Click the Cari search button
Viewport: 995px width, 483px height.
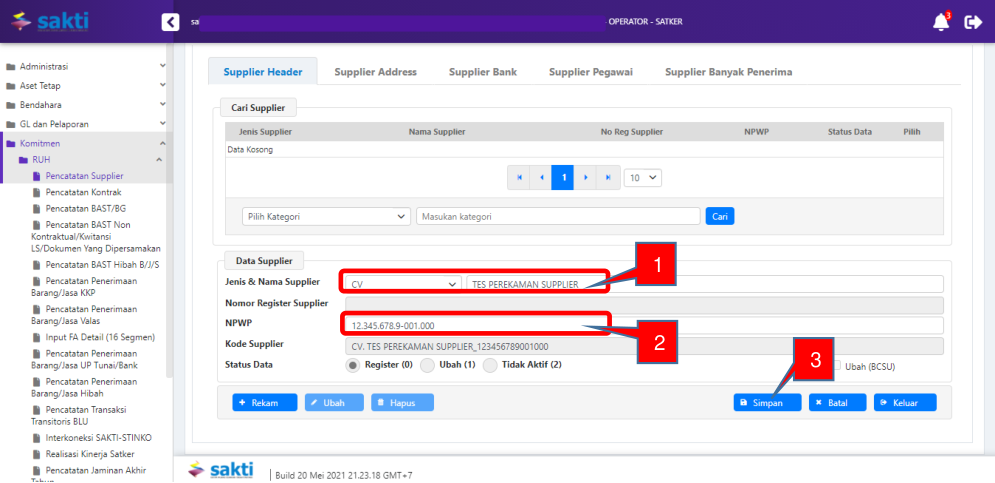[x=719, y=216]
